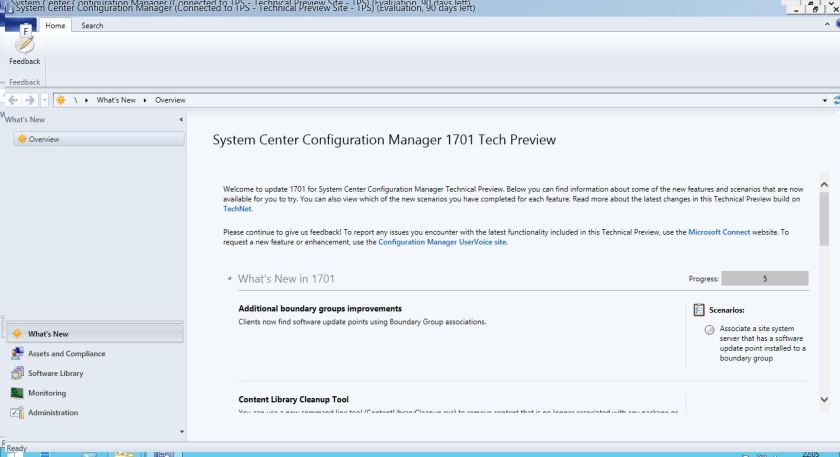Expand the chevron after What's New breadcrumb
Screen dimensions: 840x457
point(145,100)
